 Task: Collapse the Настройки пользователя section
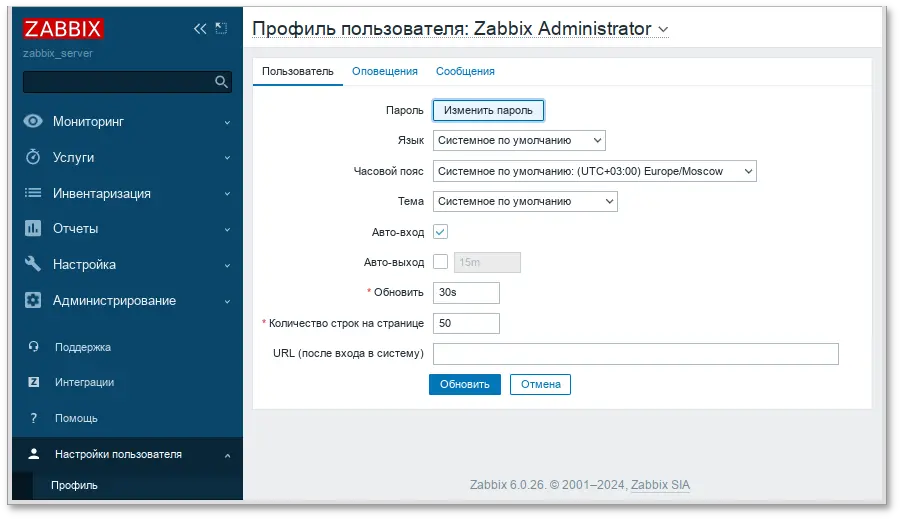pyautogui.click(x=227, y=455)
